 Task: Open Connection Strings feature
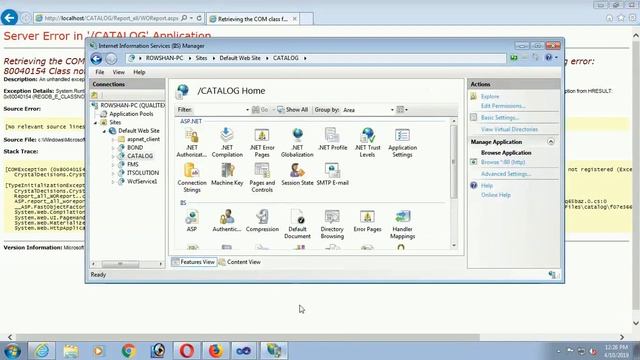[191, 178]
